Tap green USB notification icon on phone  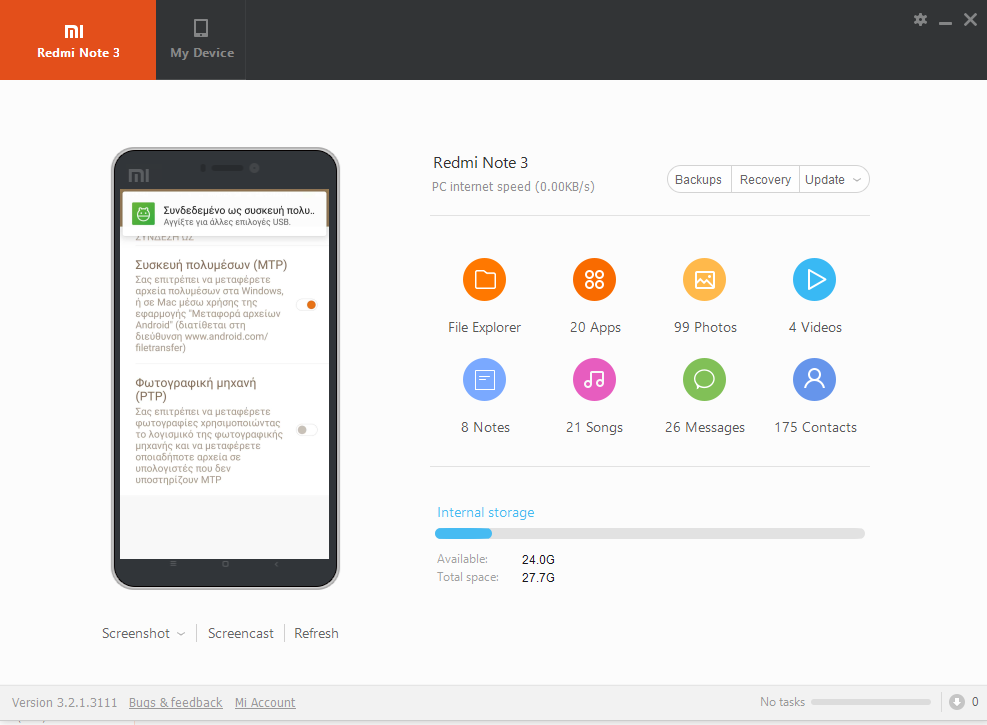tap(143, 215)
